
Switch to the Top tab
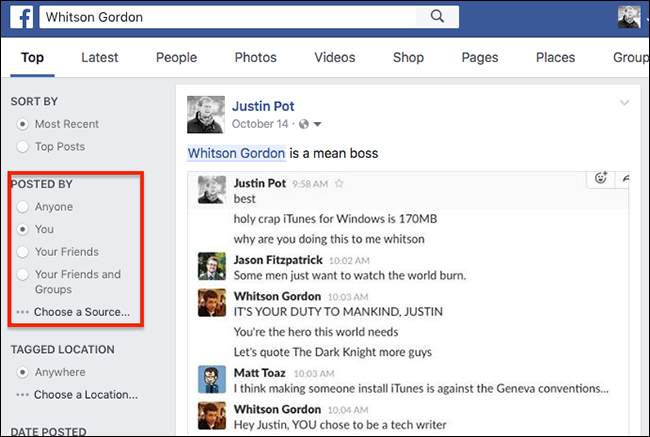click(32, 57)
